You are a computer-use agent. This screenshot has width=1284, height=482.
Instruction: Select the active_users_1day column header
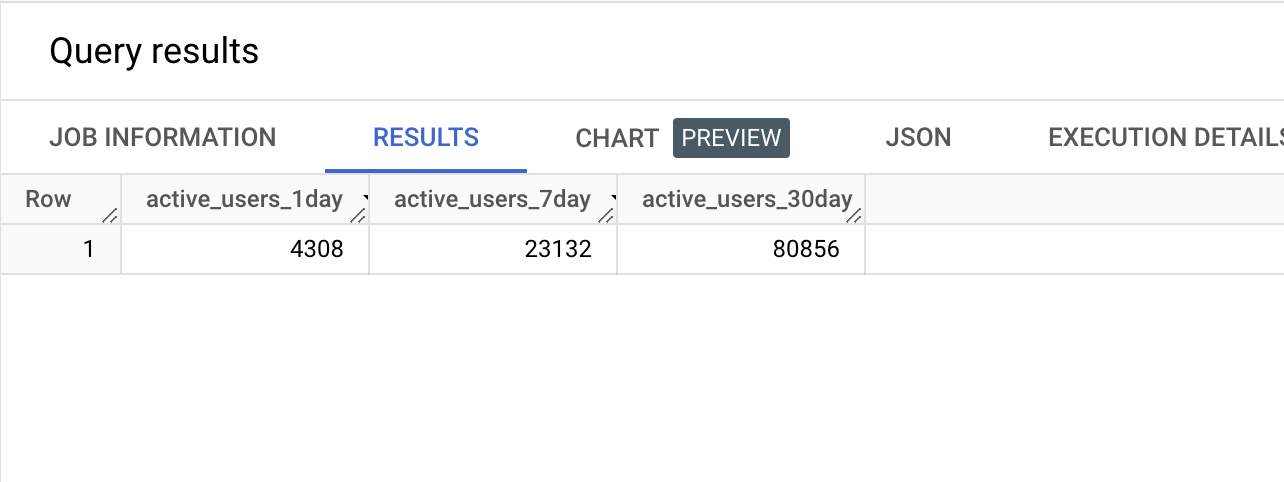pyautogui.click(x=245, y=199)
